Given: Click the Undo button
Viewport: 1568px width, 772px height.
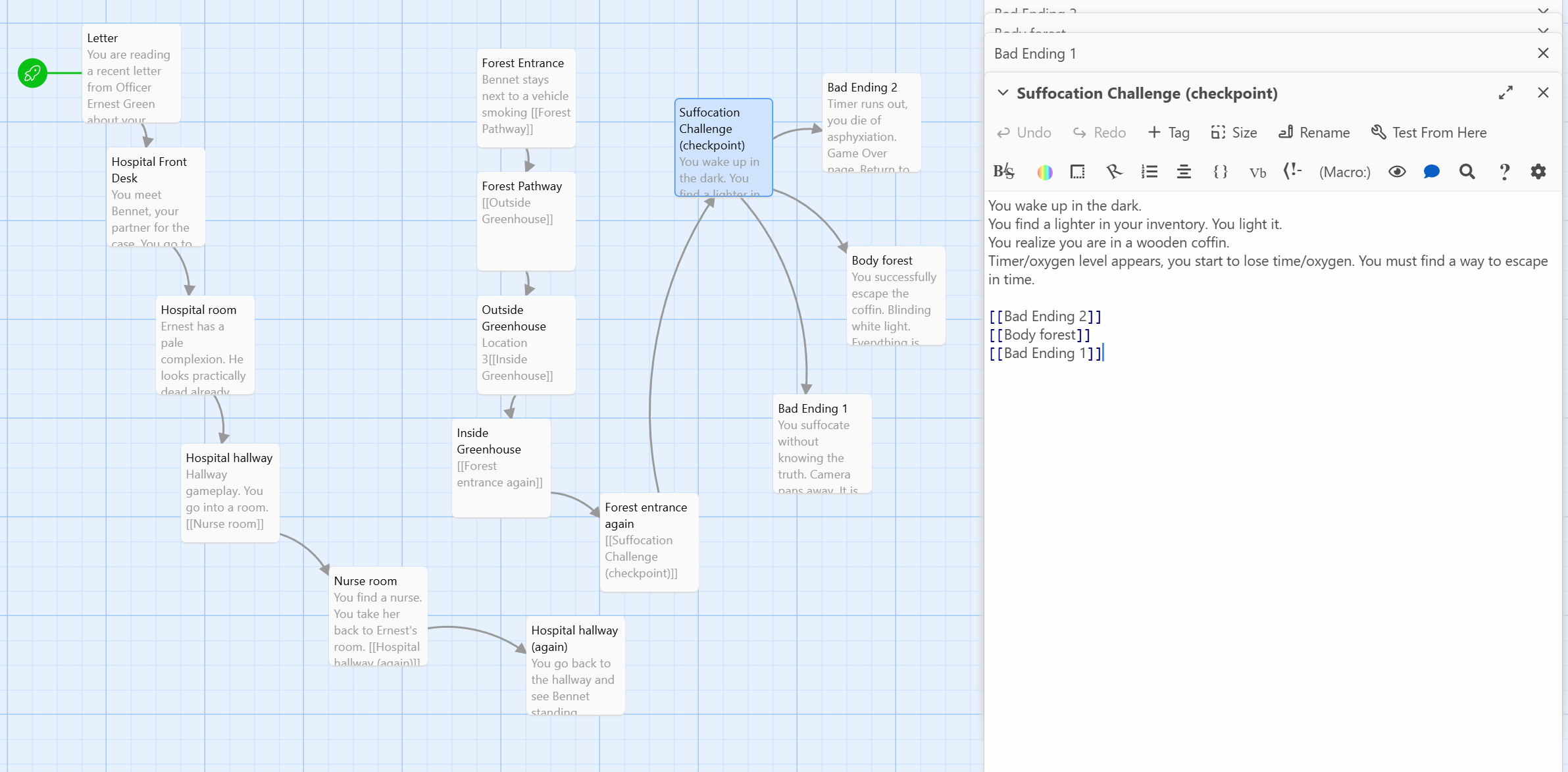Looking at the screenshot, I should (x=1024, y=132).
